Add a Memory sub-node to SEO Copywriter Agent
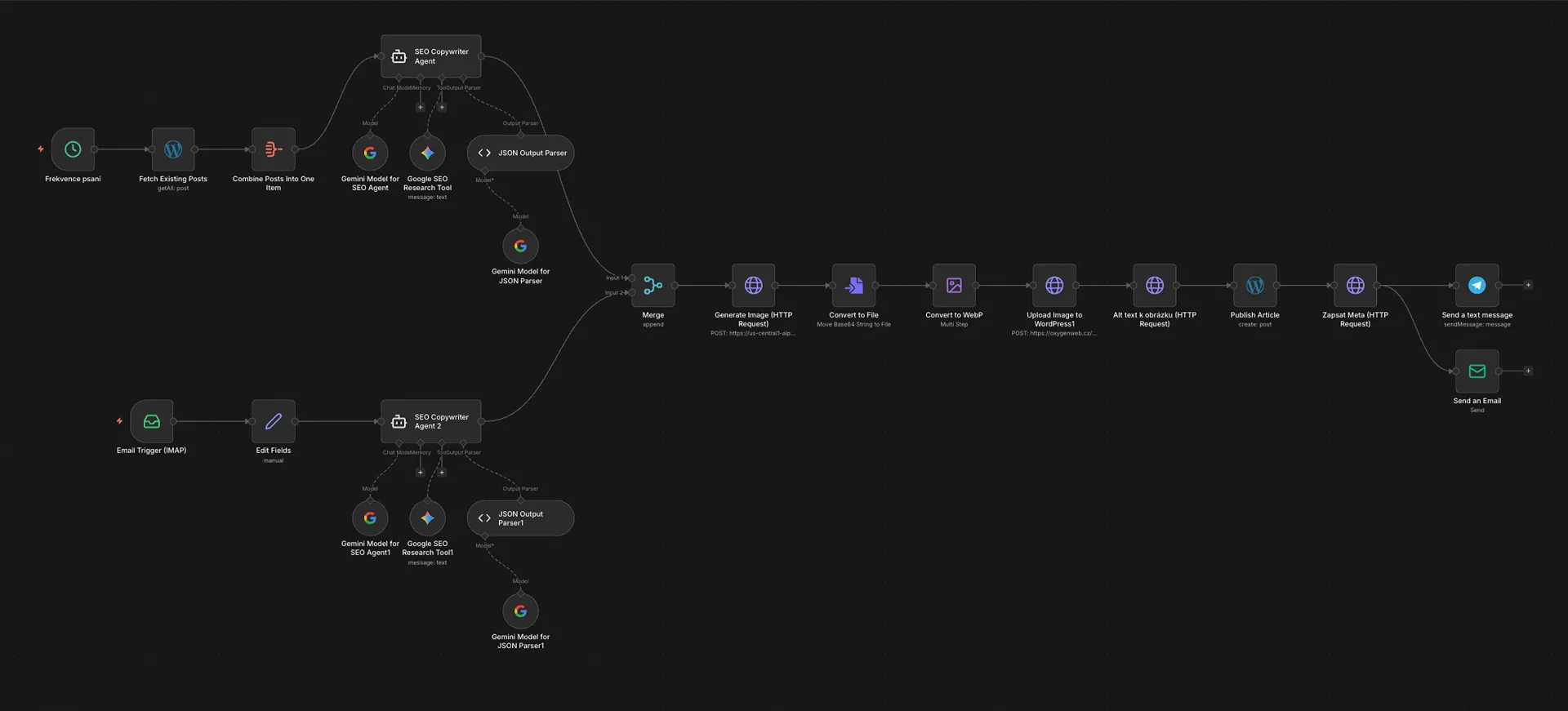 (x=421, y=107)
